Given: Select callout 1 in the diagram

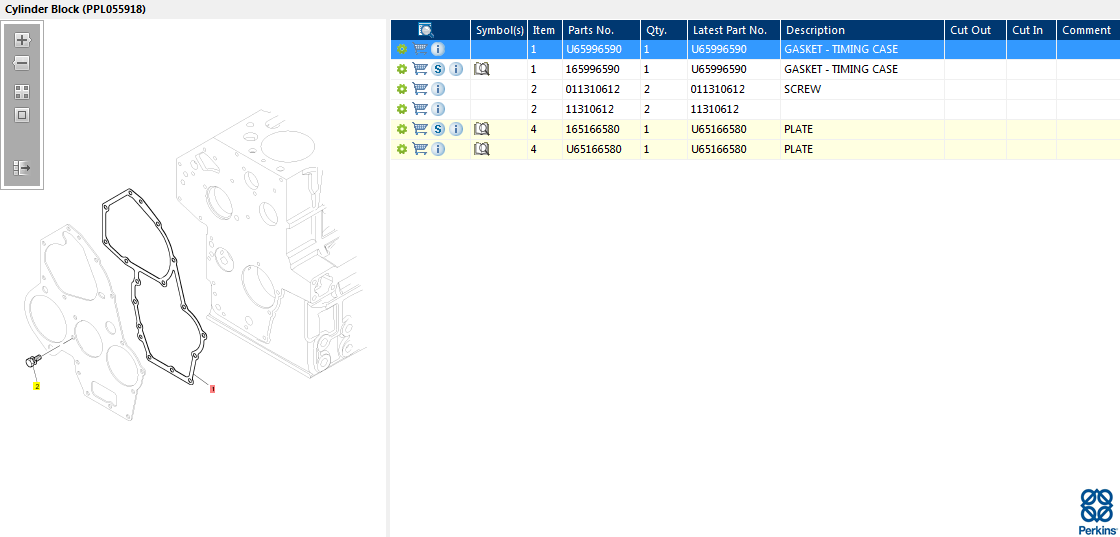Looking at the screenshot, I should [x=212, y=389].
